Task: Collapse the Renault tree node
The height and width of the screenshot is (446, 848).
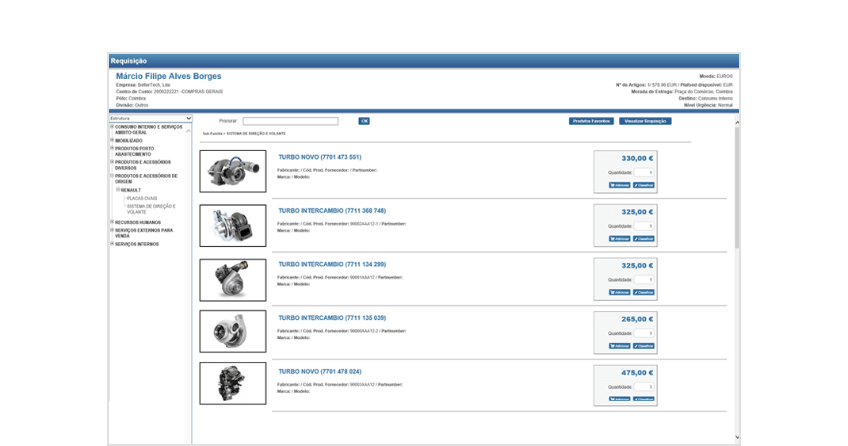Action: click(x=118, y=190)
